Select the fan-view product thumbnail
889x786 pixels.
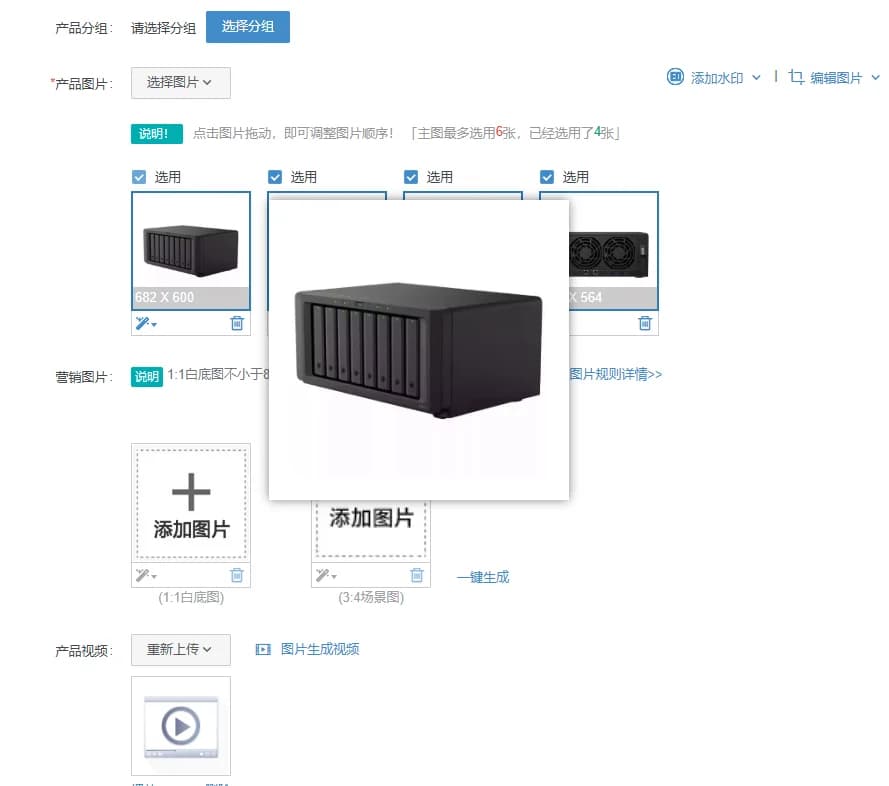point(613,251)
